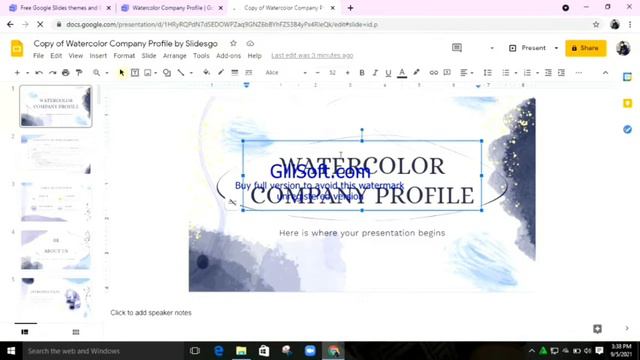Click the Numbered list icon
This screenshot has width=640, height=360.
527,73
